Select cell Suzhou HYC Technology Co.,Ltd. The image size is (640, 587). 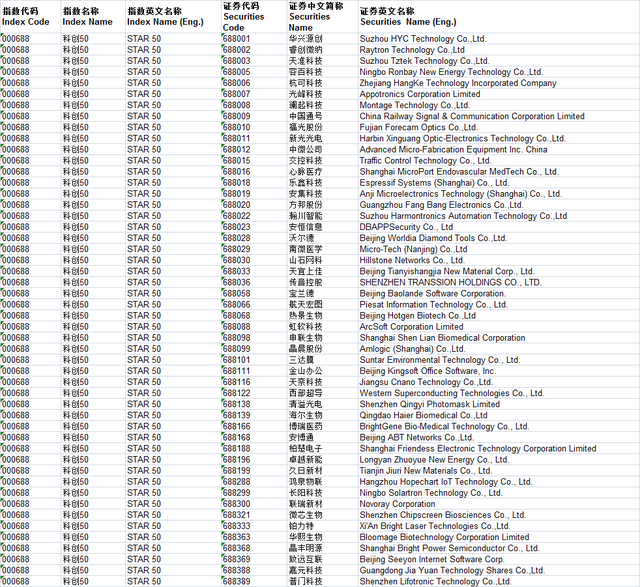tap(498, 39)
